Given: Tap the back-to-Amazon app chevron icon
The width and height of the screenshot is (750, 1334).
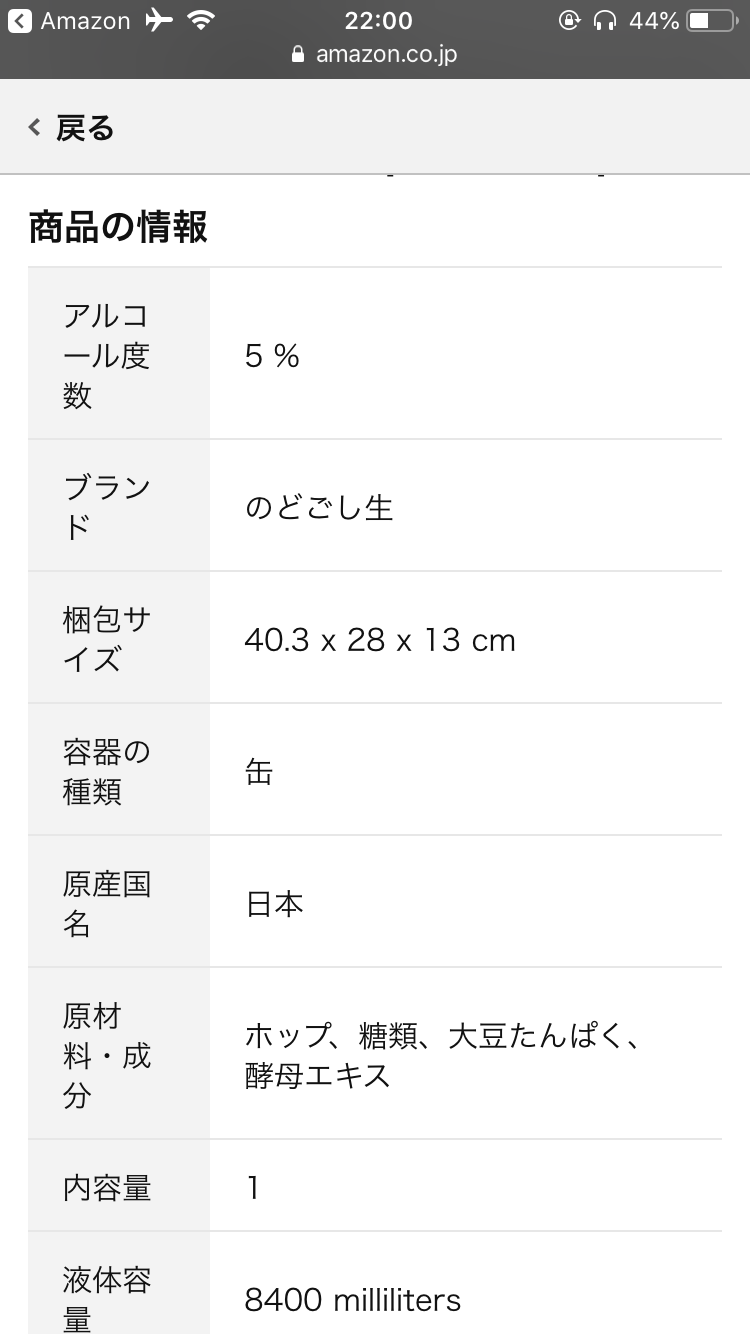Looking at the screenshot, I should tap(19, 21).
